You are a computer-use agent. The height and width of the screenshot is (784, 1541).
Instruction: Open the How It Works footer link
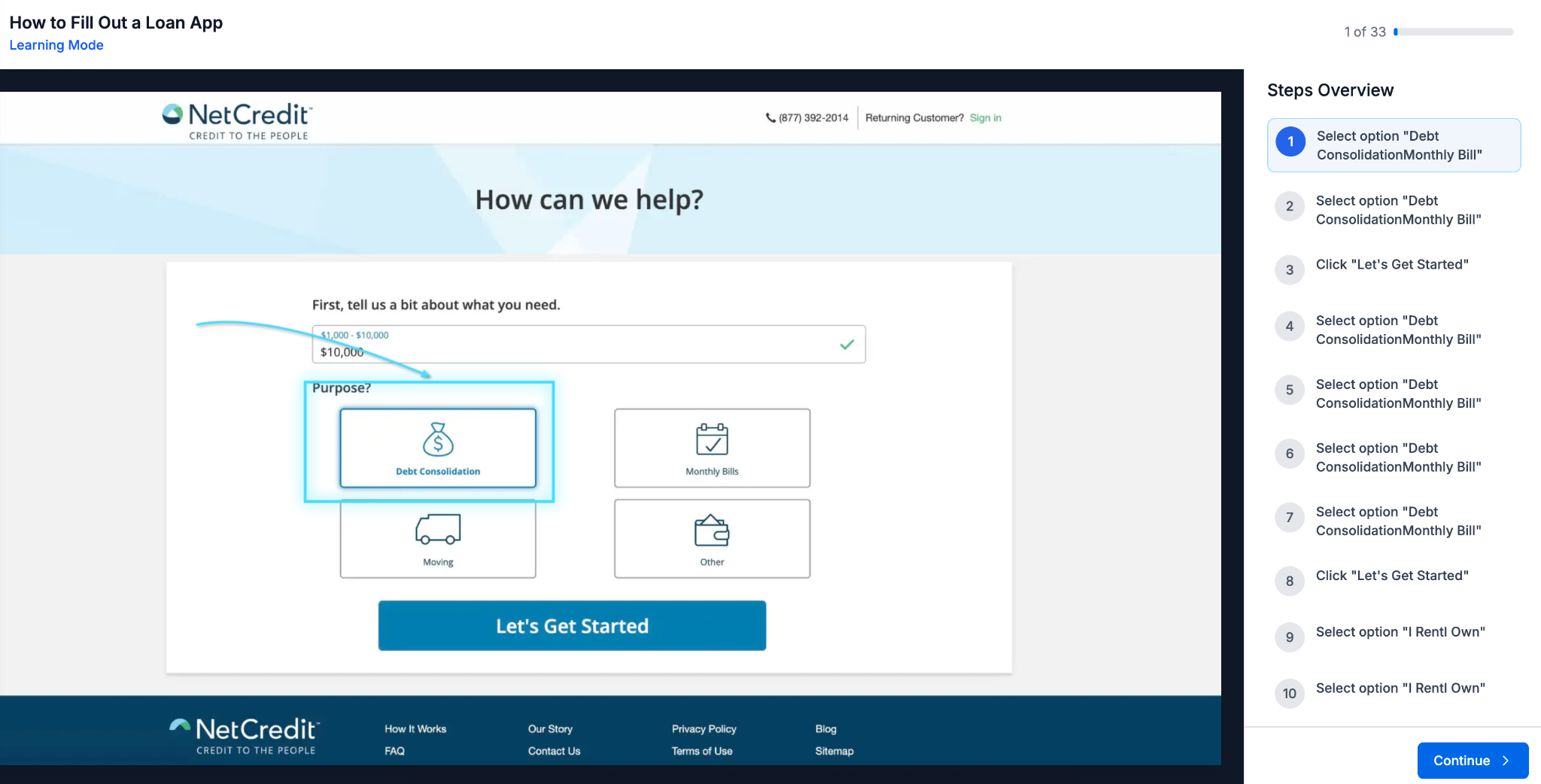coord(415,729)
